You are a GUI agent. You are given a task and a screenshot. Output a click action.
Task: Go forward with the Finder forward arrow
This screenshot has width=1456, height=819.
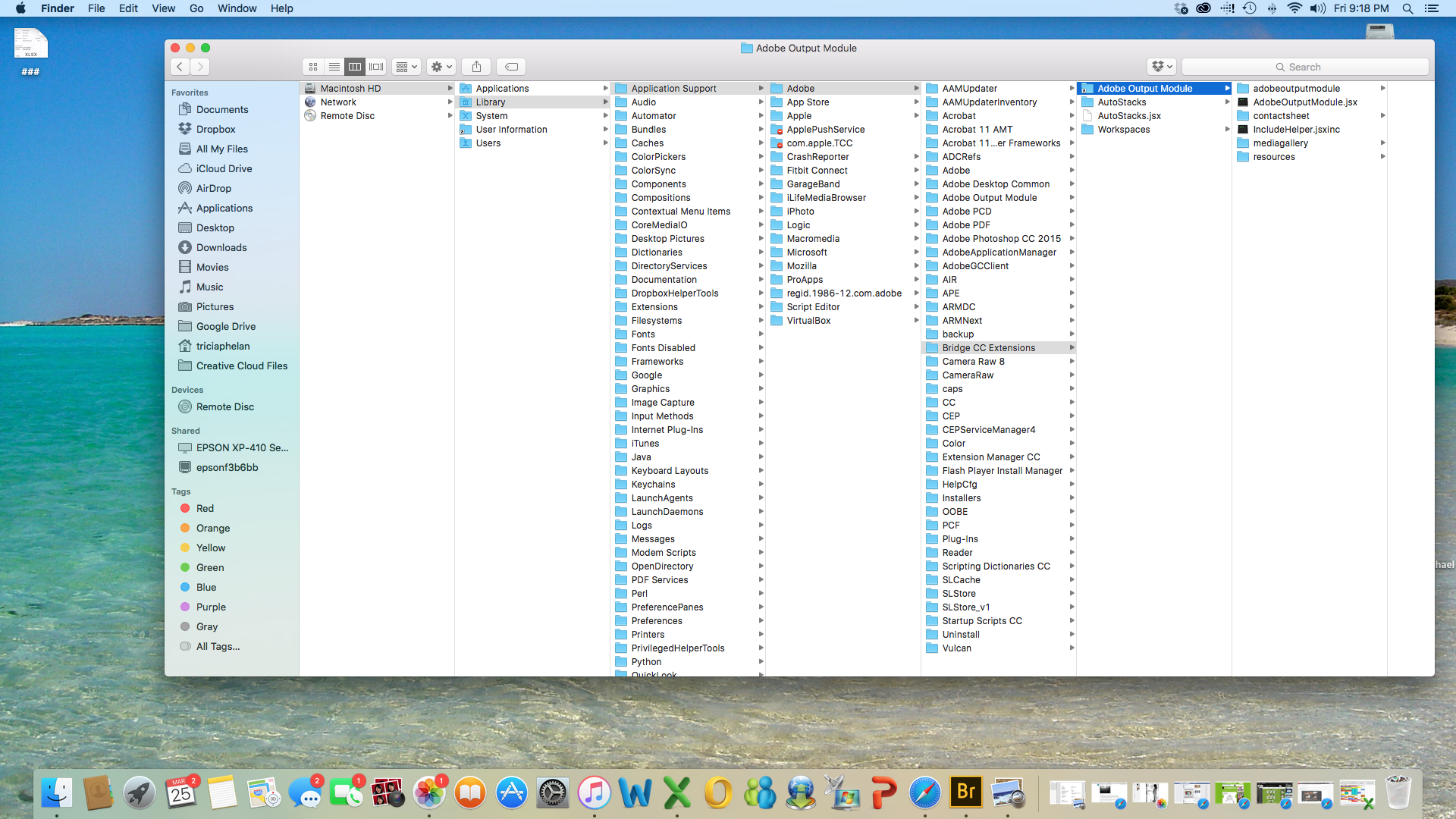200,67
